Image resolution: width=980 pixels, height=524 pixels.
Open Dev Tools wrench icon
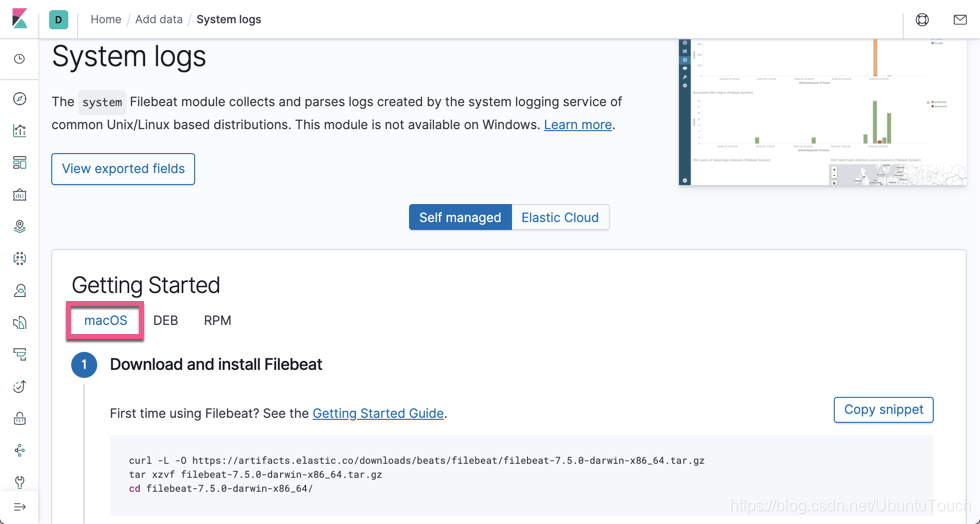coord(19,482)
